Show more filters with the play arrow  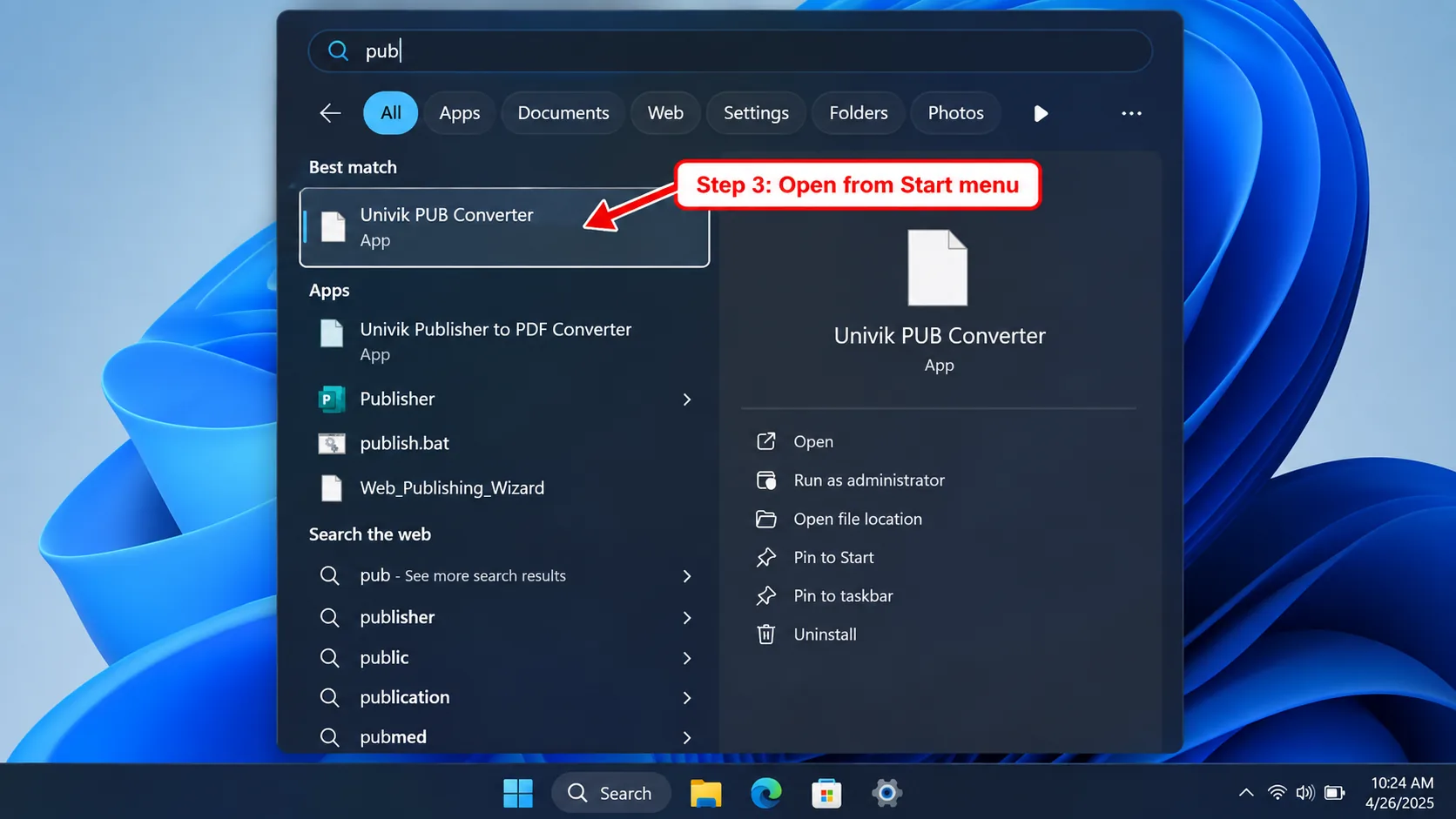point(1041,113)
